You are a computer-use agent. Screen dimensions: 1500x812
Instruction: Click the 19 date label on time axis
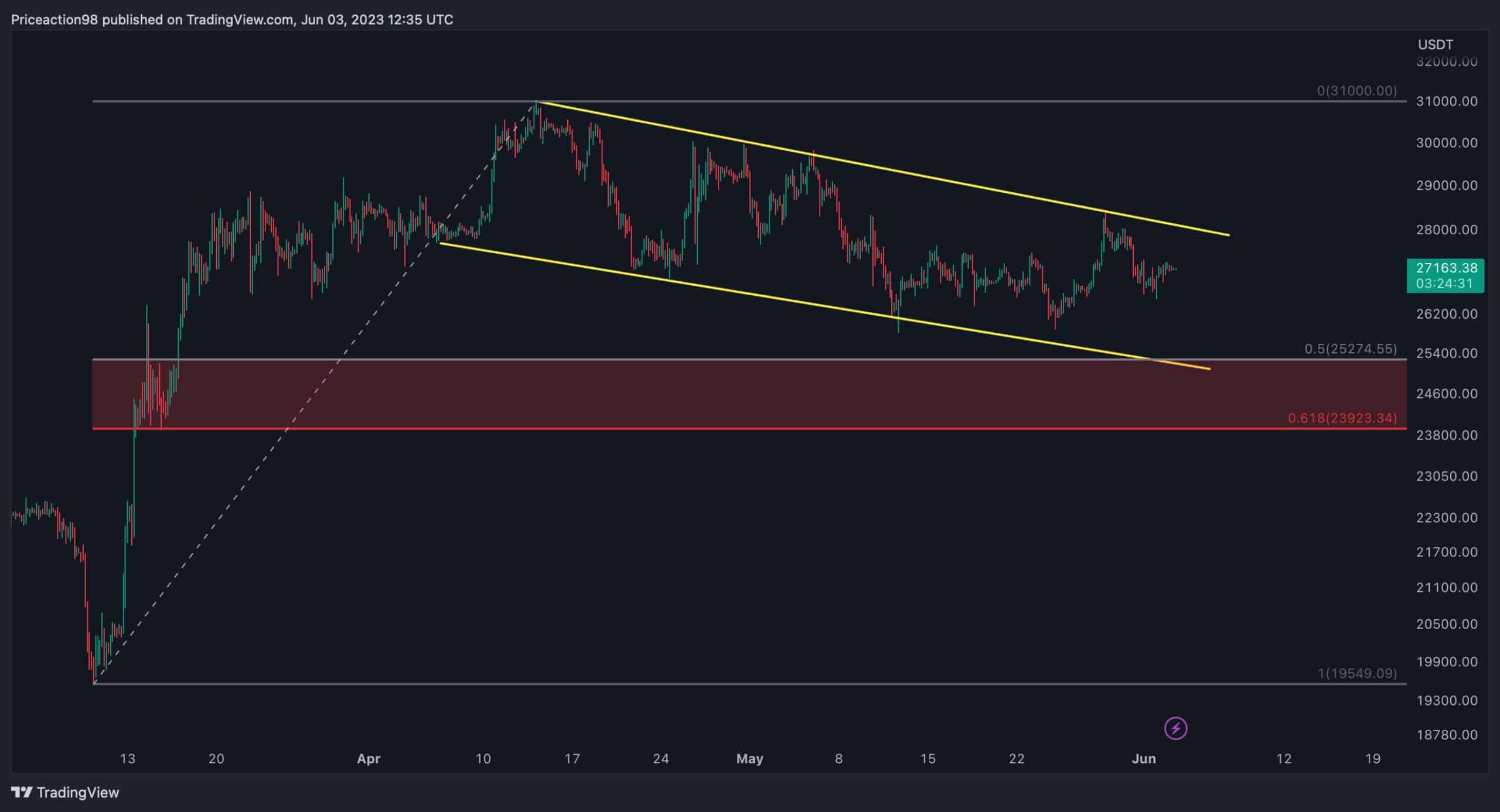click(1373, 759)
